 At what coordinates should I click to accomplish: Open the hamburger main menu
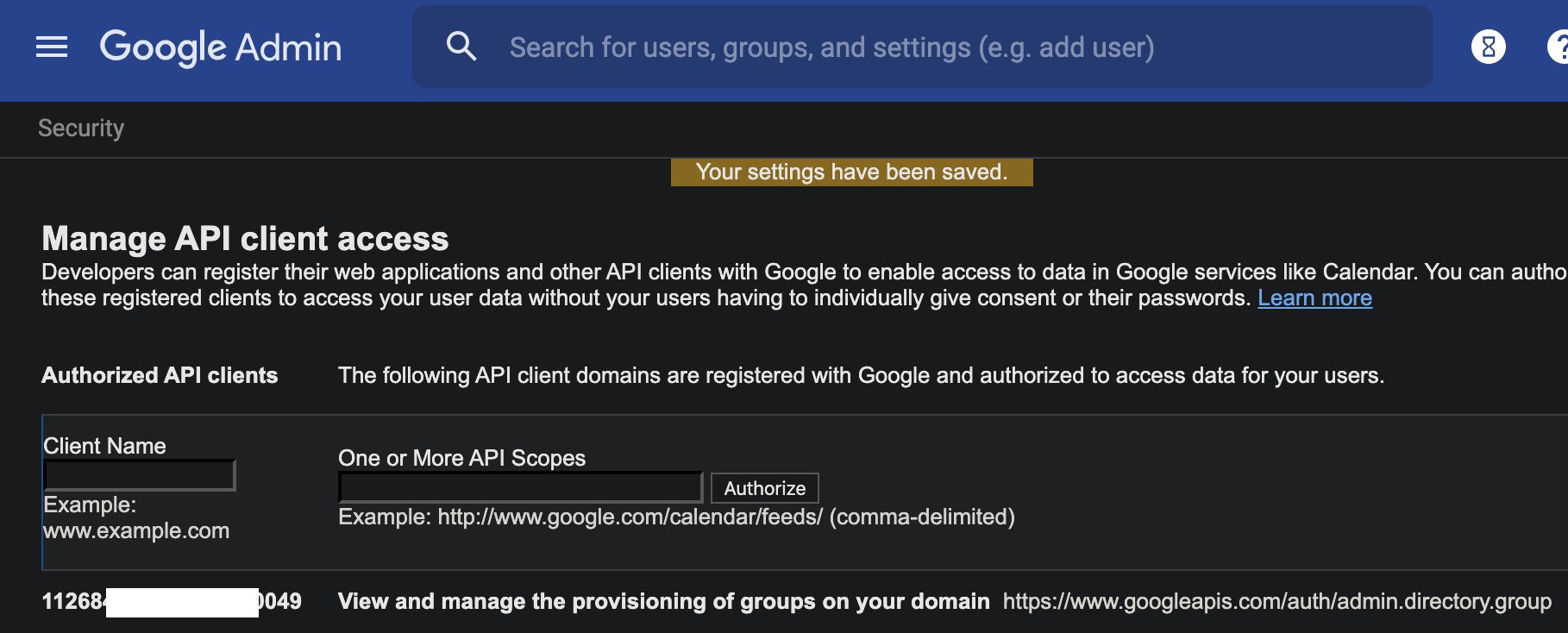point(52,47)
